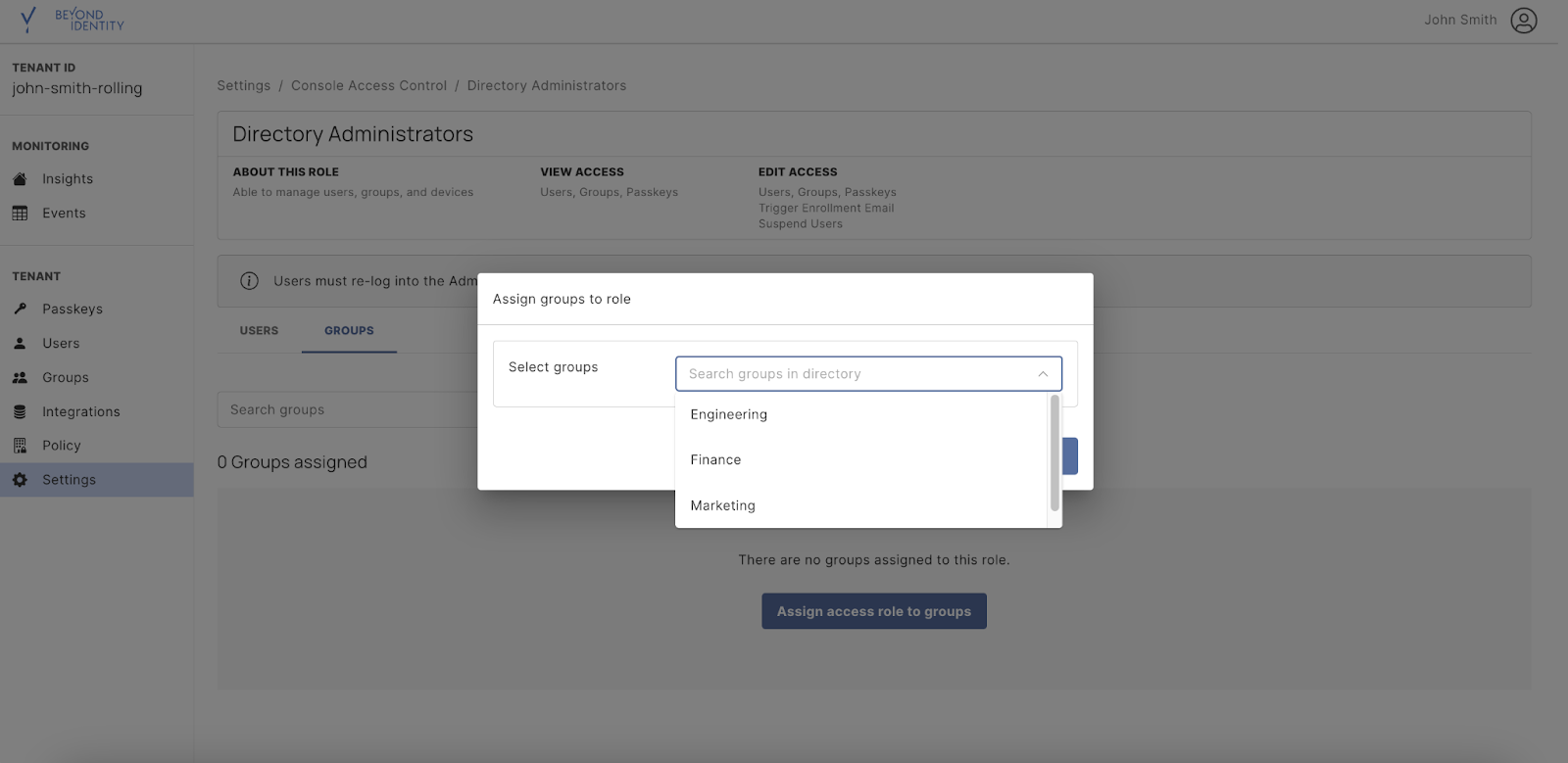Click the Settings gear icon
Viewport: 1568px width, 763px height.
[20, 480]
